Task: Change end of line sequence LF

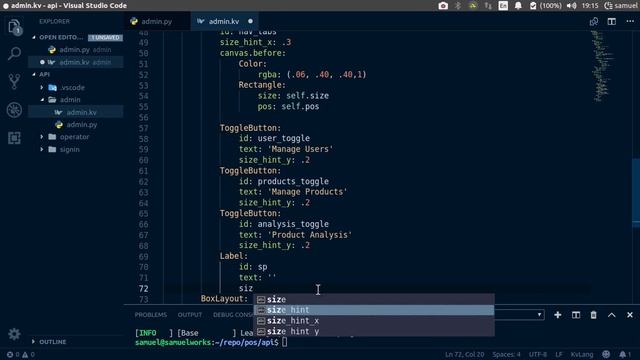Action: click(559, 354)
